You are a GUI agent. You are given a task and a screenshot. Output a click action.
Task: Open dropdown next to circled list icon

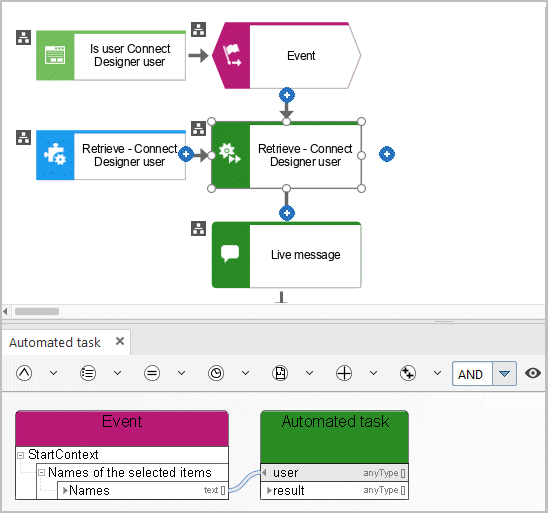[117, 373]
